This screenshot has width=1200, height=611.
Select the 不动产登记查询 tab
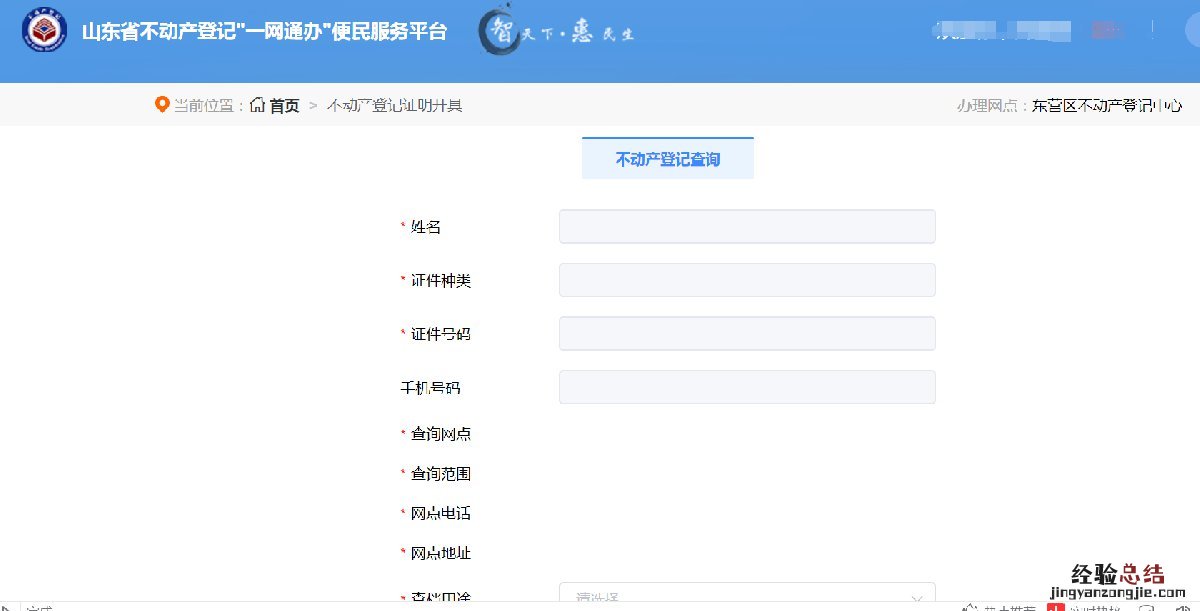[x=667, y=159]
